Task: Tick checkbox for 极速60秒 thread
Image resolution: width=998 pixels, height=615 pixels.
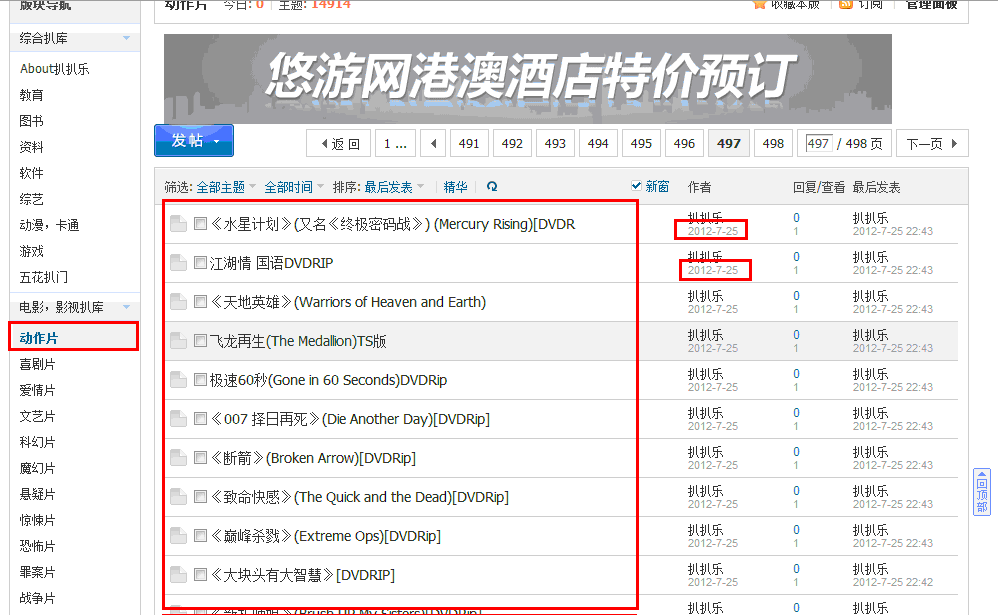Action: tap(200, 379)
